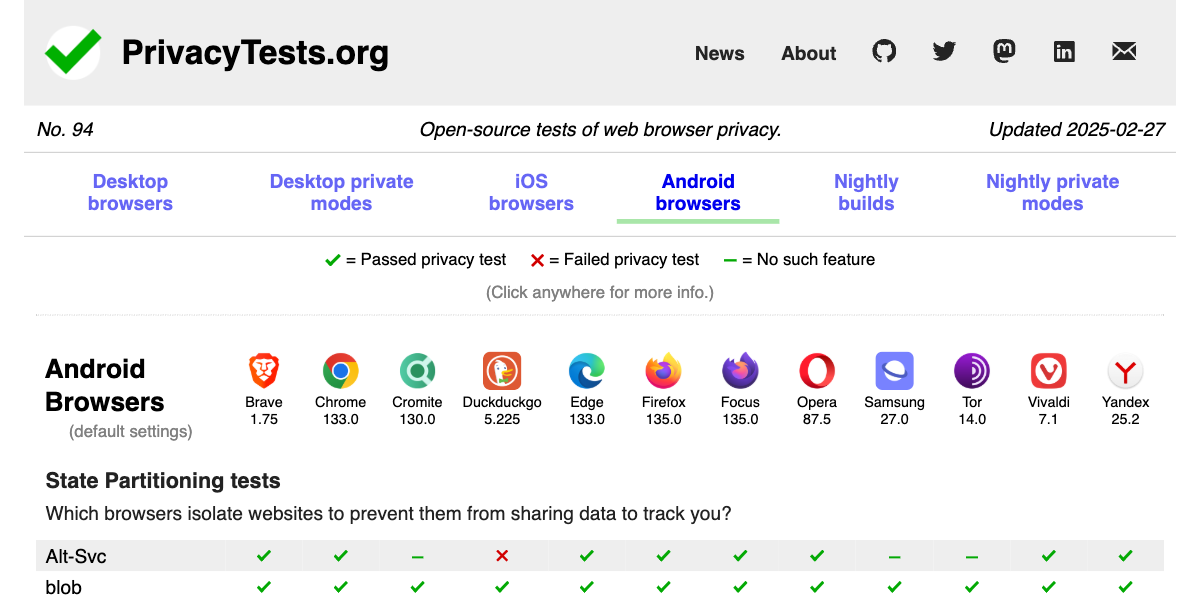Click Tor's dash in Alt-Svc row
Image resolution: width=1200 pixels, height=600 pixels.
[x=972, y=556]
